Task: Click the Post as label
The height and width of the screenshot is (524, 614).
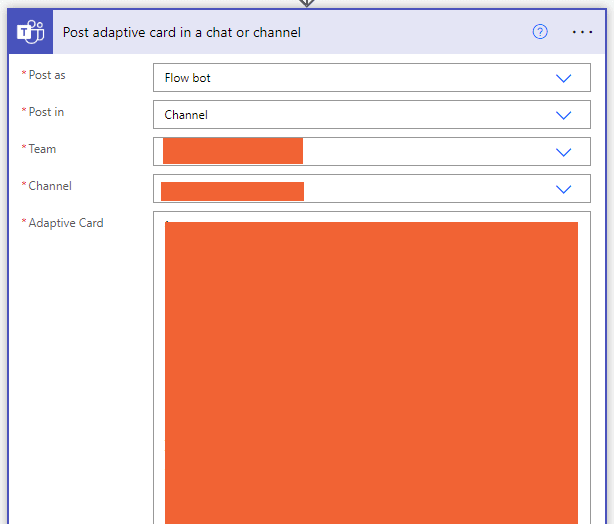Action: pos(47,75)
